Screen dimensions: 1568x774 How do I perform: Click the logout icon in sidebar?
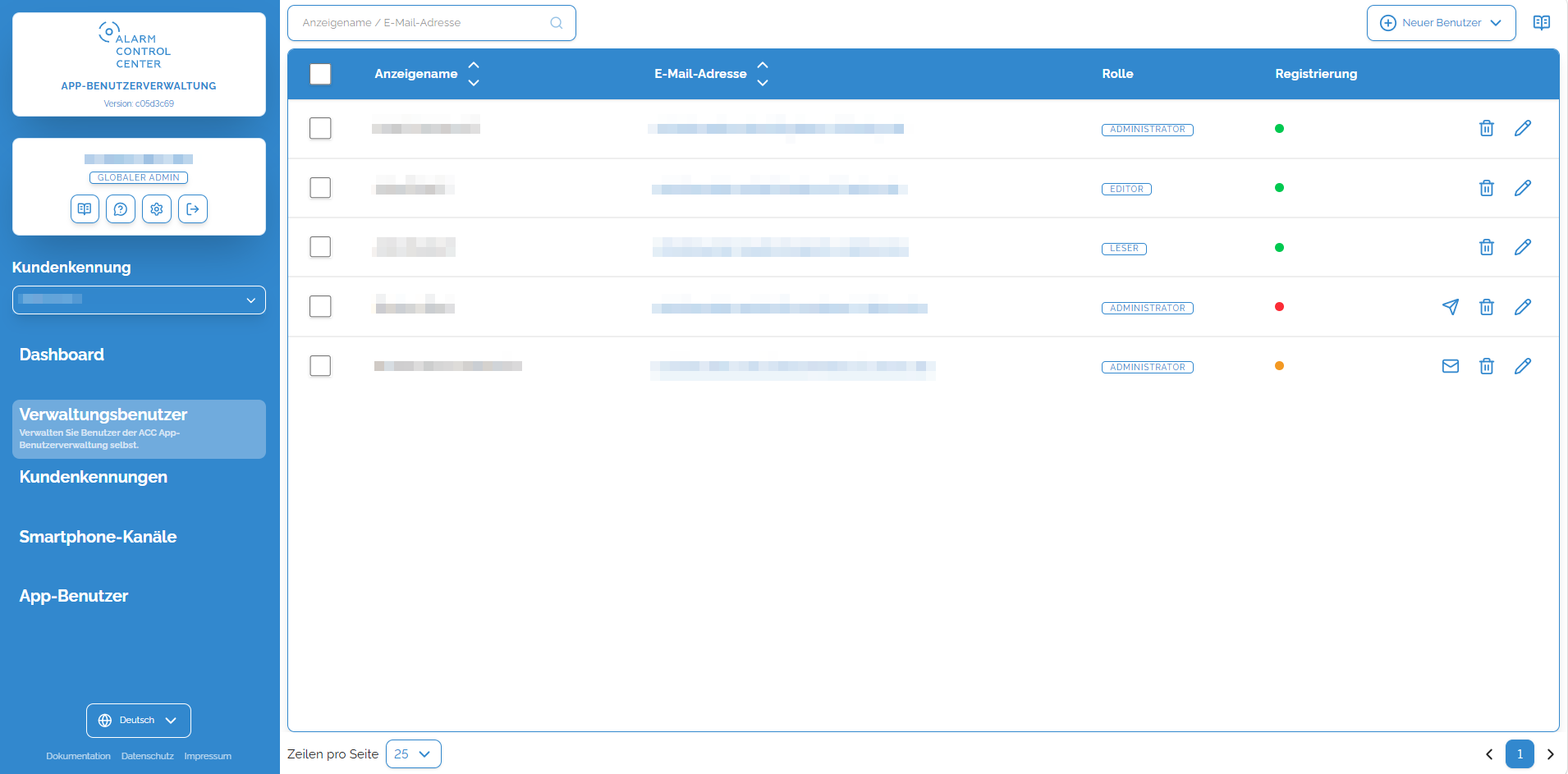tap(193, 209)
